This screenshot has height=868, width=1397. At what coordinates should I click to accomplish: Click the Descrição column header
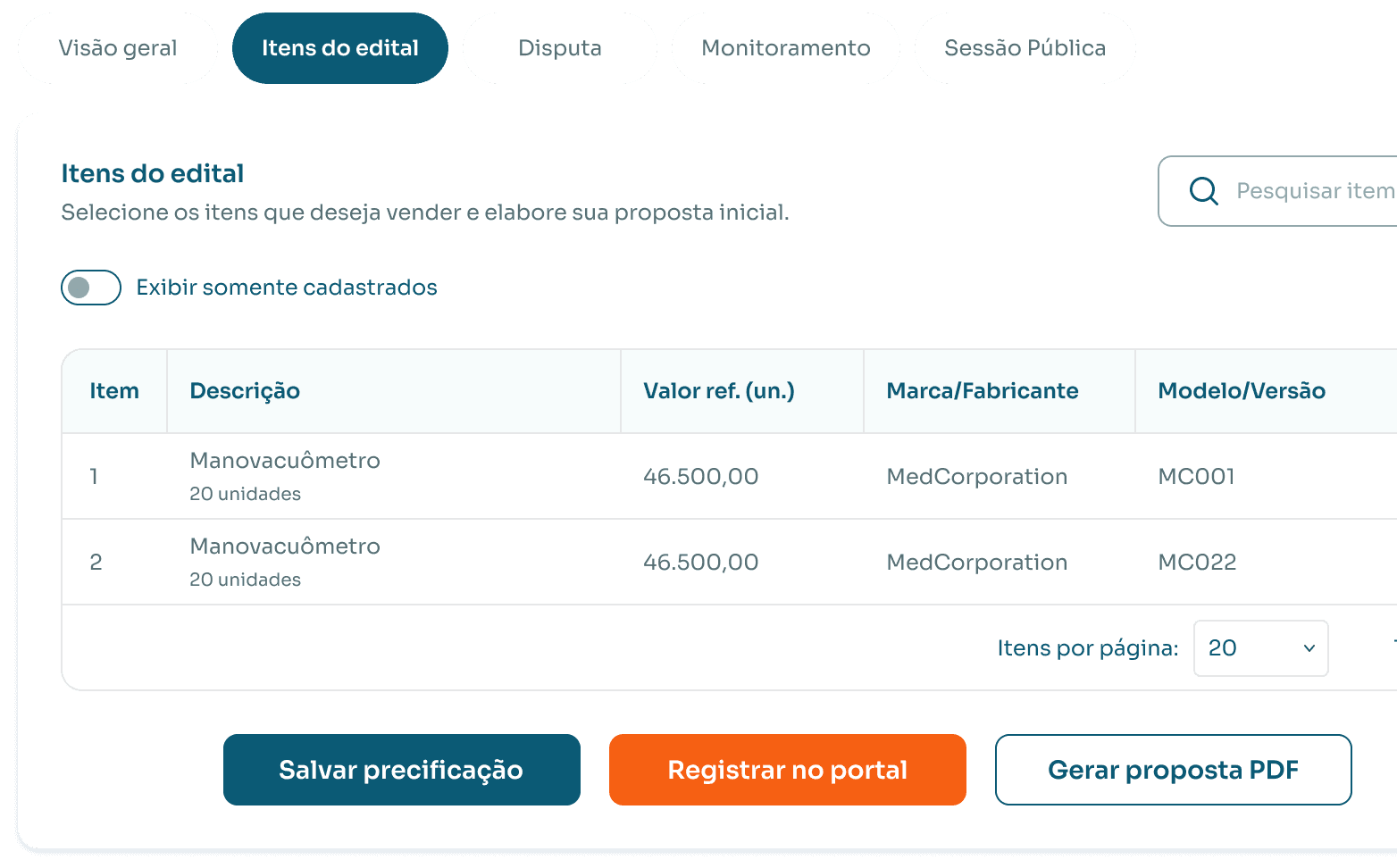[x=245, y=390]
